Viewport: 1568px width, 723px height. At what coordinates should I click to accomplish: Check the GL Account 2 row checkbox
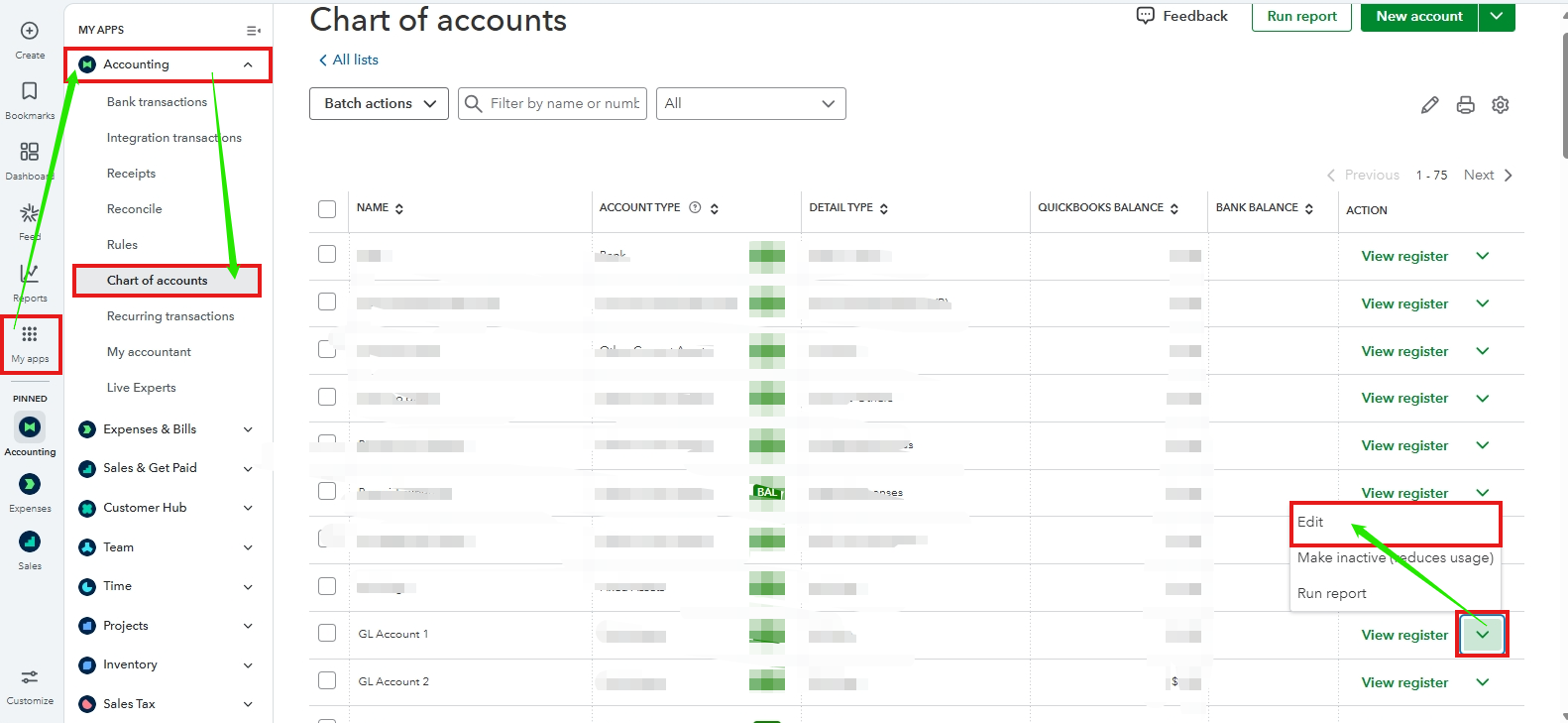pos(327,680)
